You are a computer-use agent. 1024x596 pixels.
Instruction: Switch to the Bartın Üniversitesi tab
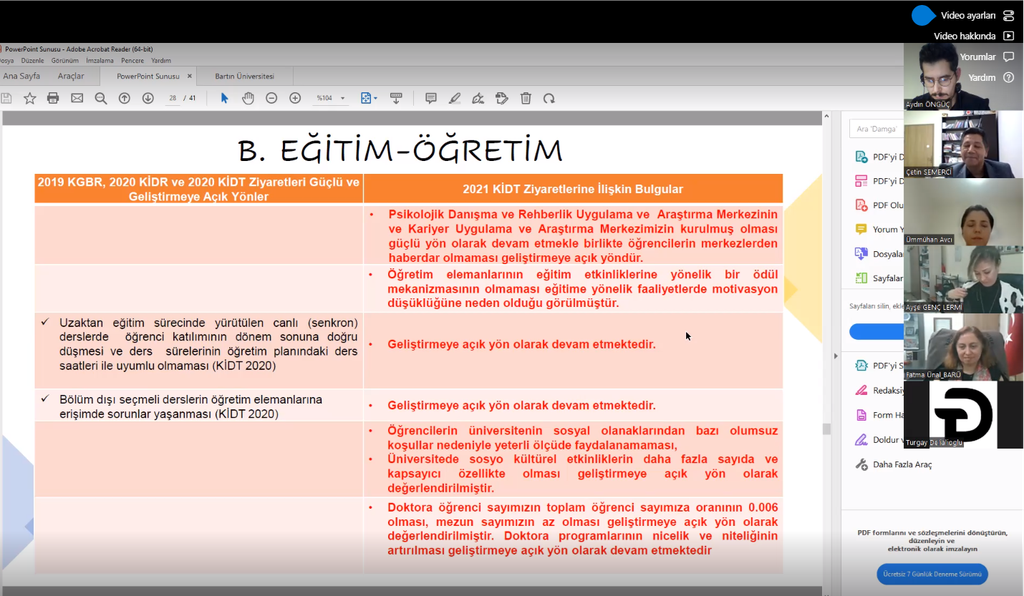click(244, 76)
